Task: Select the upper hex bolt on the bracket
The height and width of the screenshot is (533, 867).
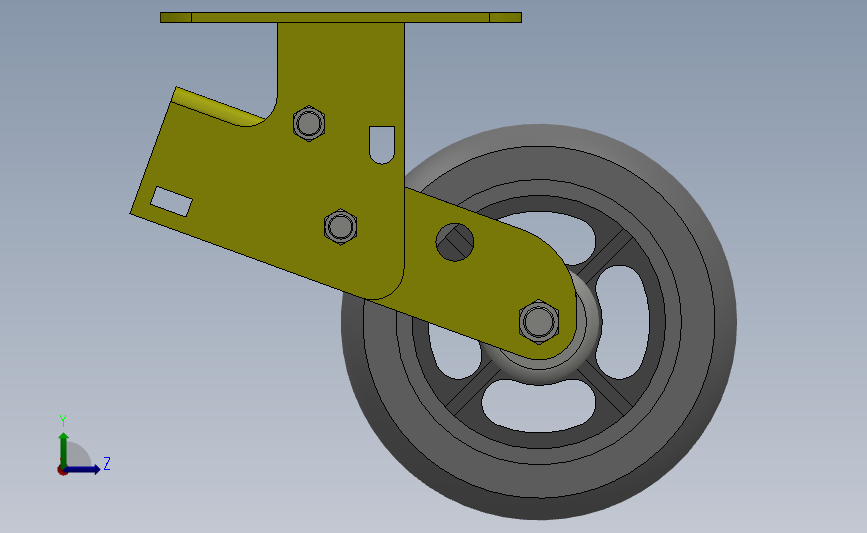Action: tap(309, 123)
